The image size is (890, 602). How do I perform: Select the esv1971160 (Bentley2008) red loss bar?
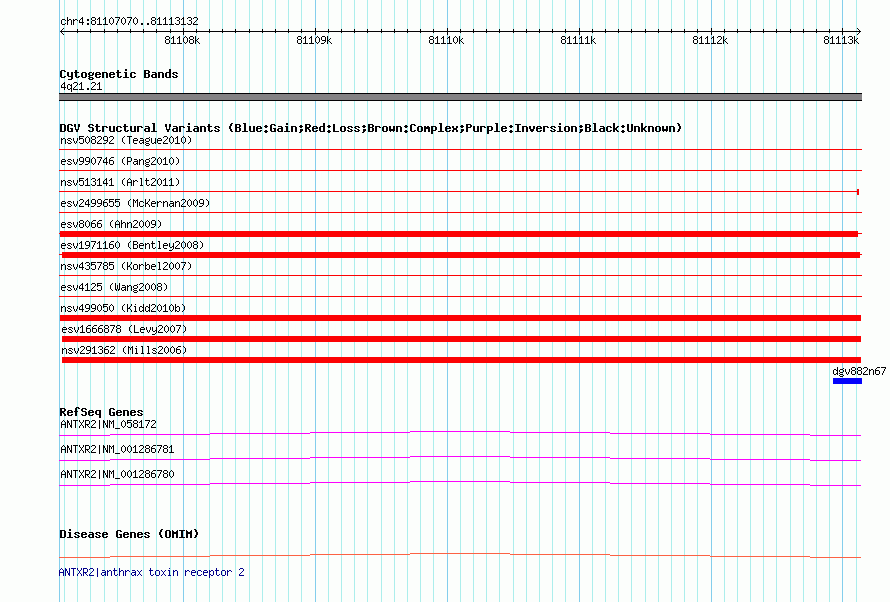461,255
